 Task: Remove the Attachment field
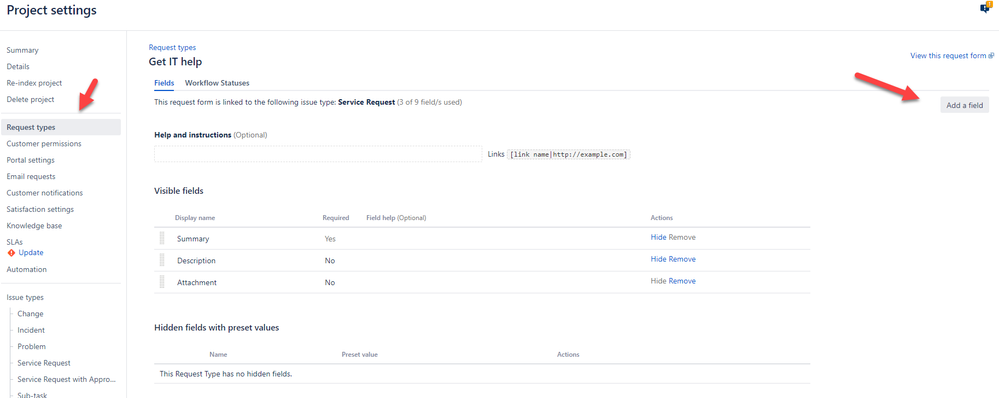click(682, 281)
